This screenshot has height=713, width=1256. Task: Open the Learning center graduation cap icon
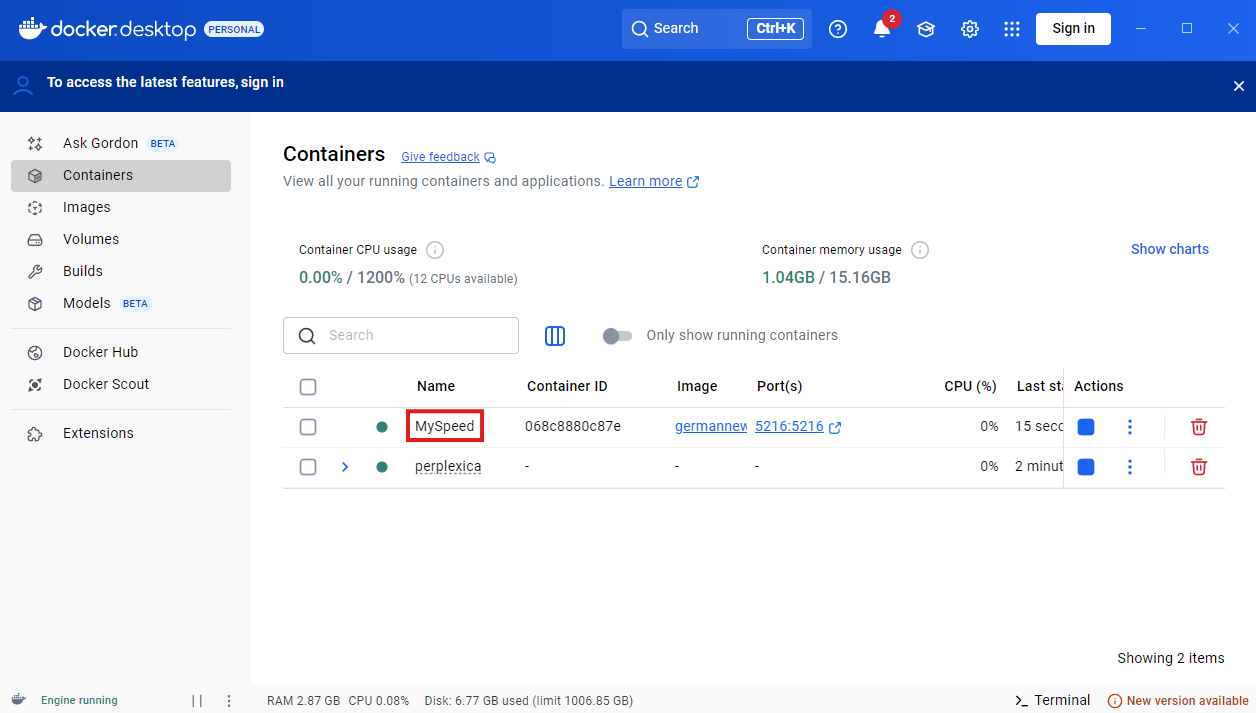click(x=926, y=29)
